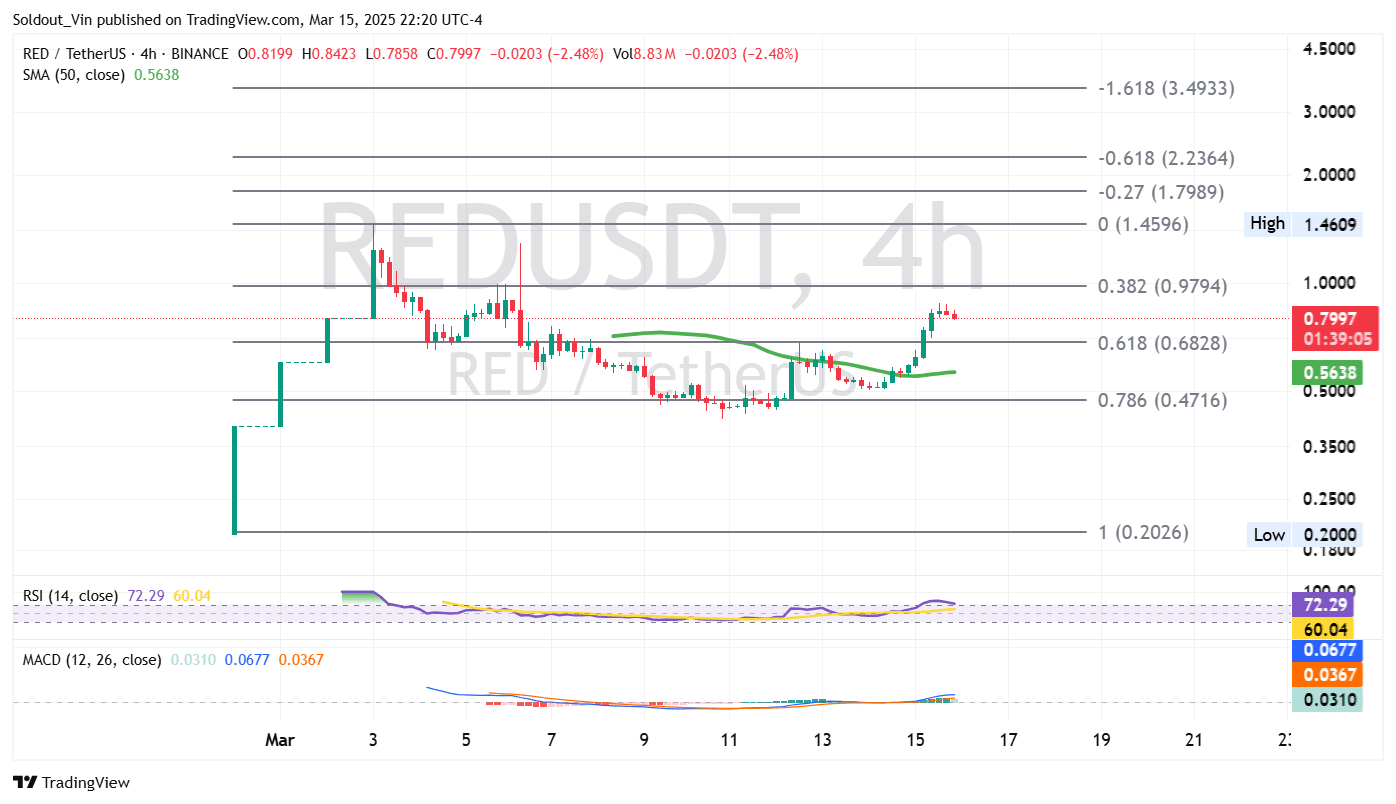Click the 01:39:05 candle countdown
The height and width of the screenshot is (804, 1396).
coord(1336,340)
